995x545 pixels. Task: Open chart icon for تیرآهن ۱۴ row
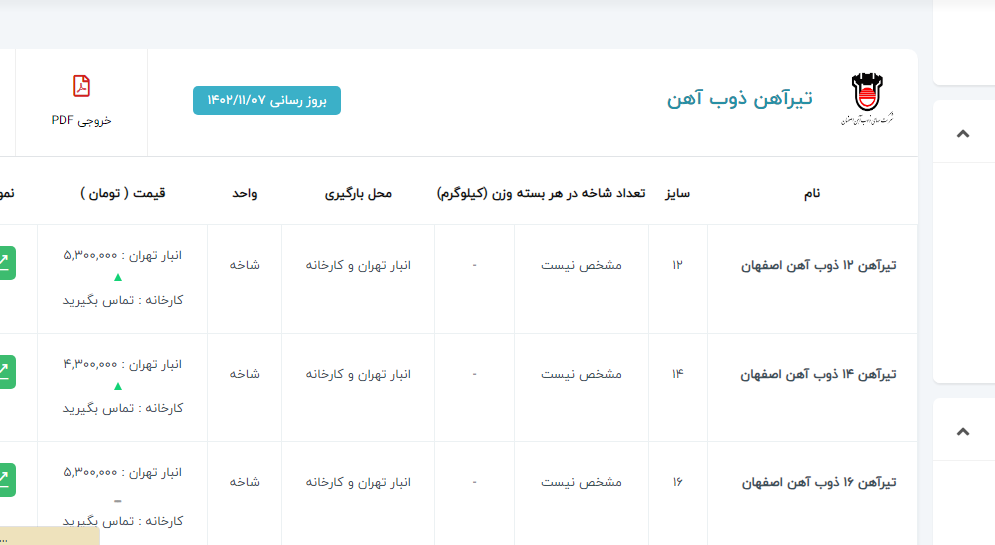(5, 372)
